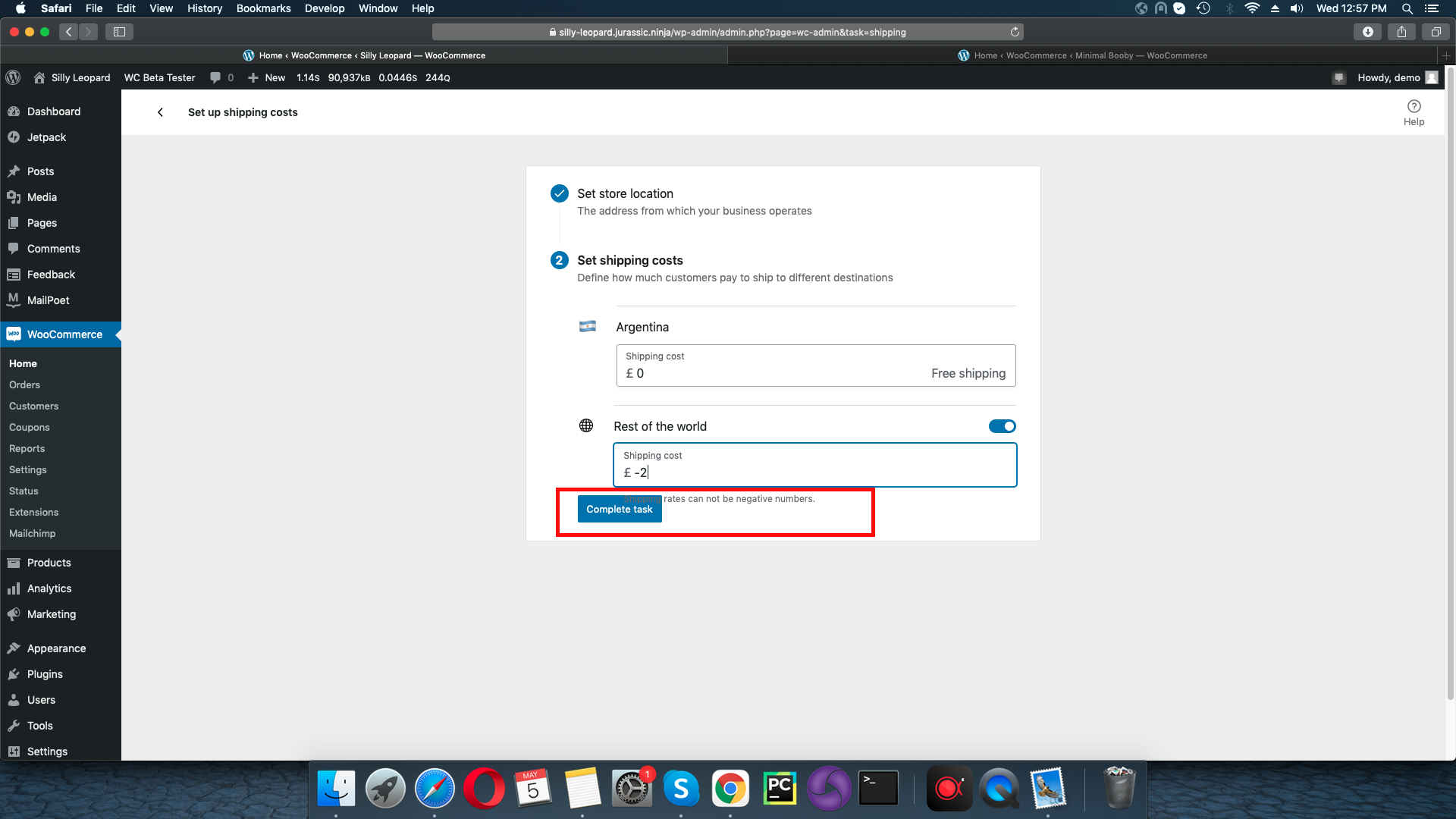
Task: Open WooCommerce Settings submenu
Action: point(27,470)
